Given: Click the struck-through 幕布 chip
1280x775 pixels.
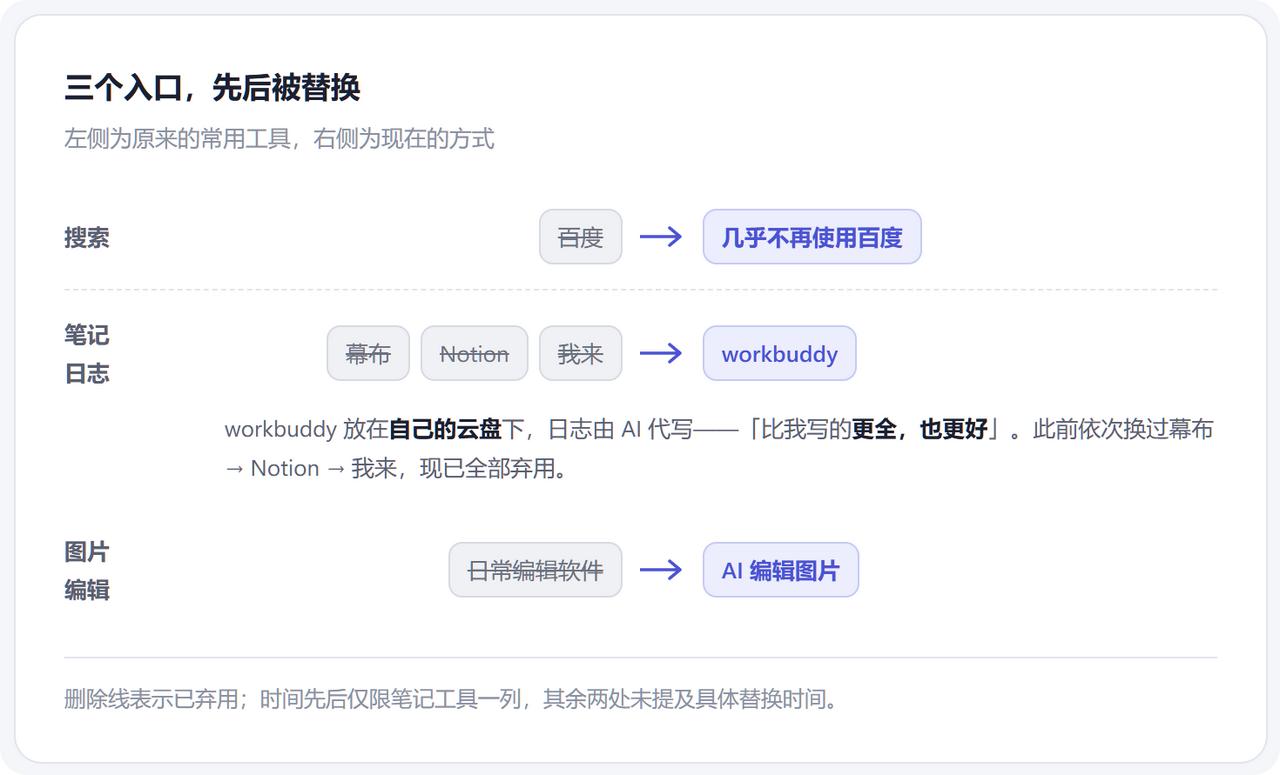Looking at the screenshot, I should click(x=368, y=353).
